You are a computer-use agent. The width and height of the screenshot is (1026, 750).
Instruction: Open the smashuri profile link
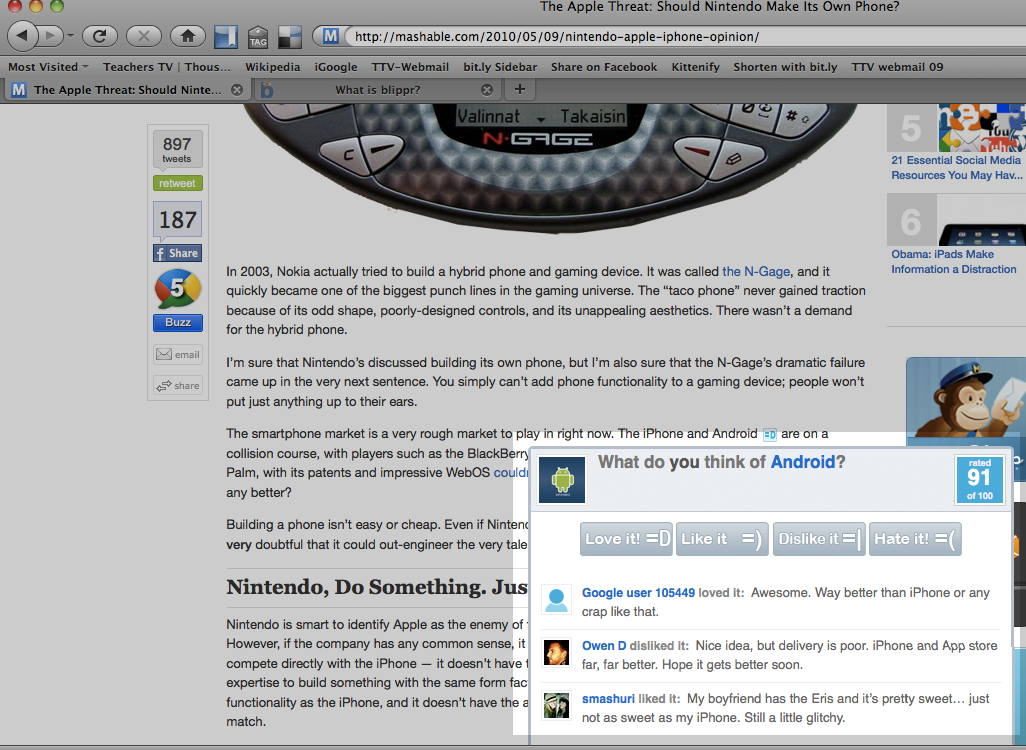pos(608,699)
